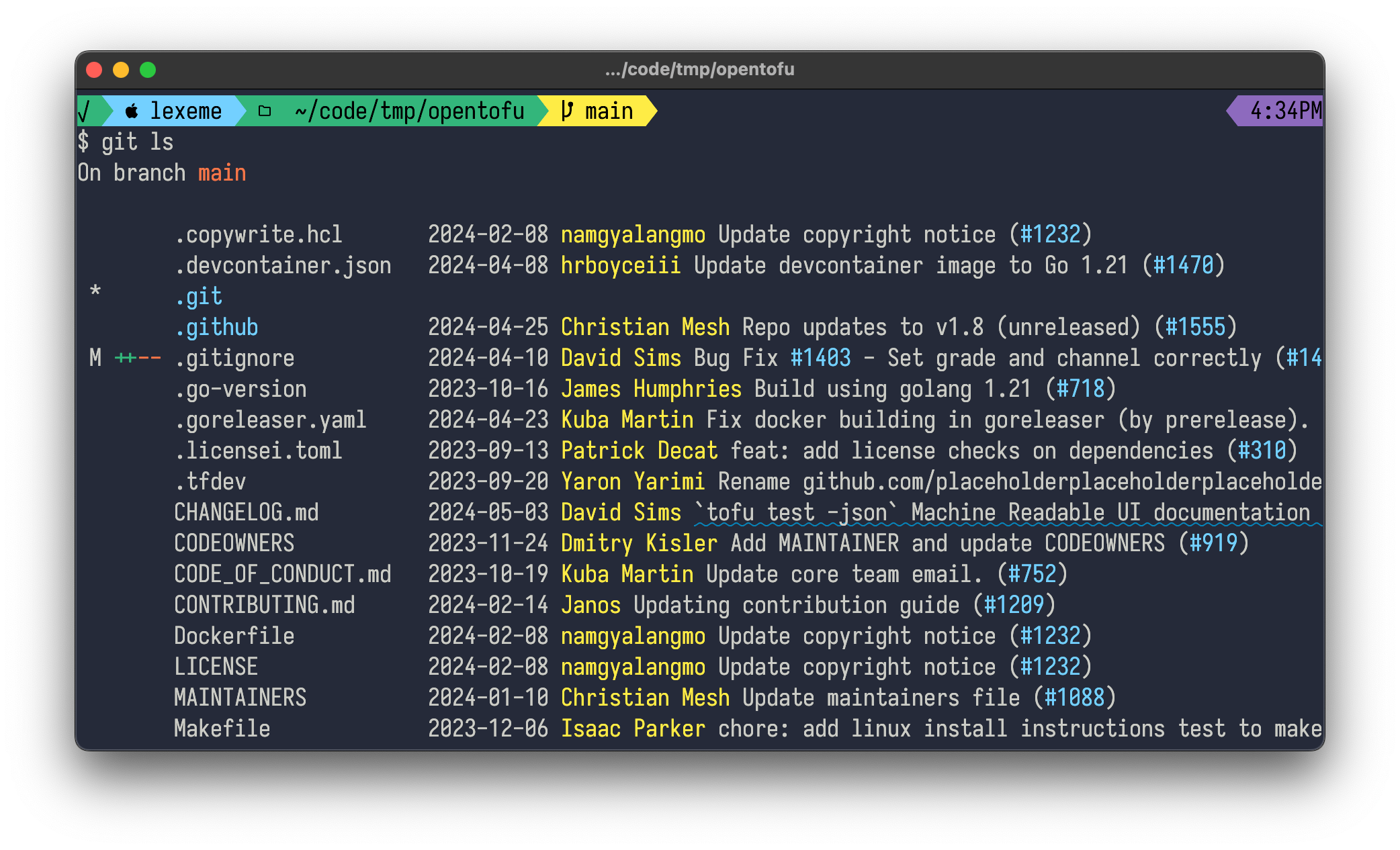Click the window title .../code/tmp/opentofu

click(699, 69)
